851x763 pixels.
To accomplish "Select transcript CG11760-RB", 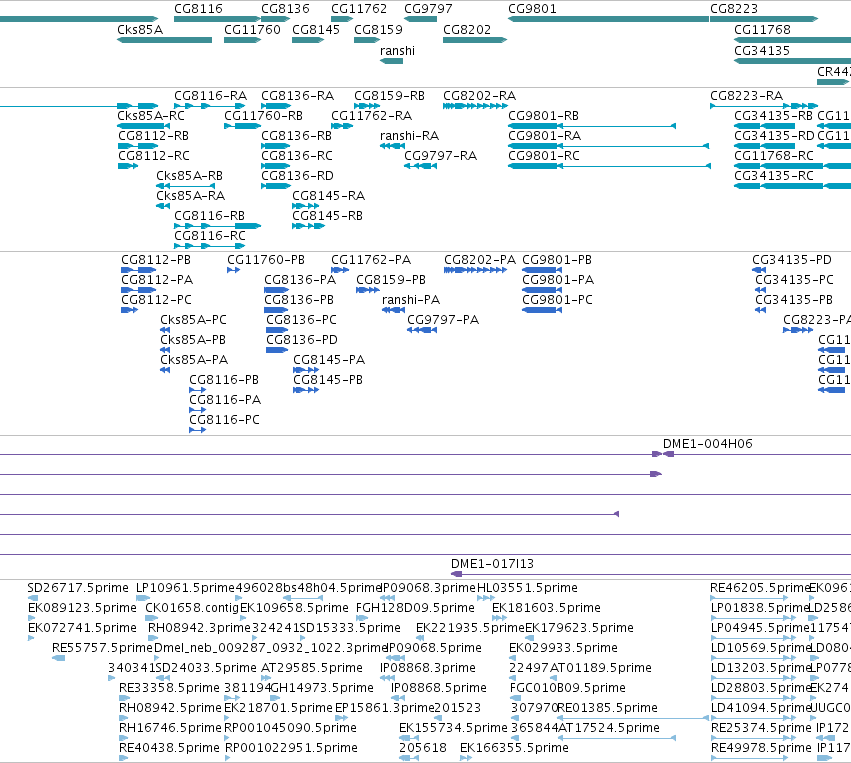I will pyautogui.click(x=263, y=116).
